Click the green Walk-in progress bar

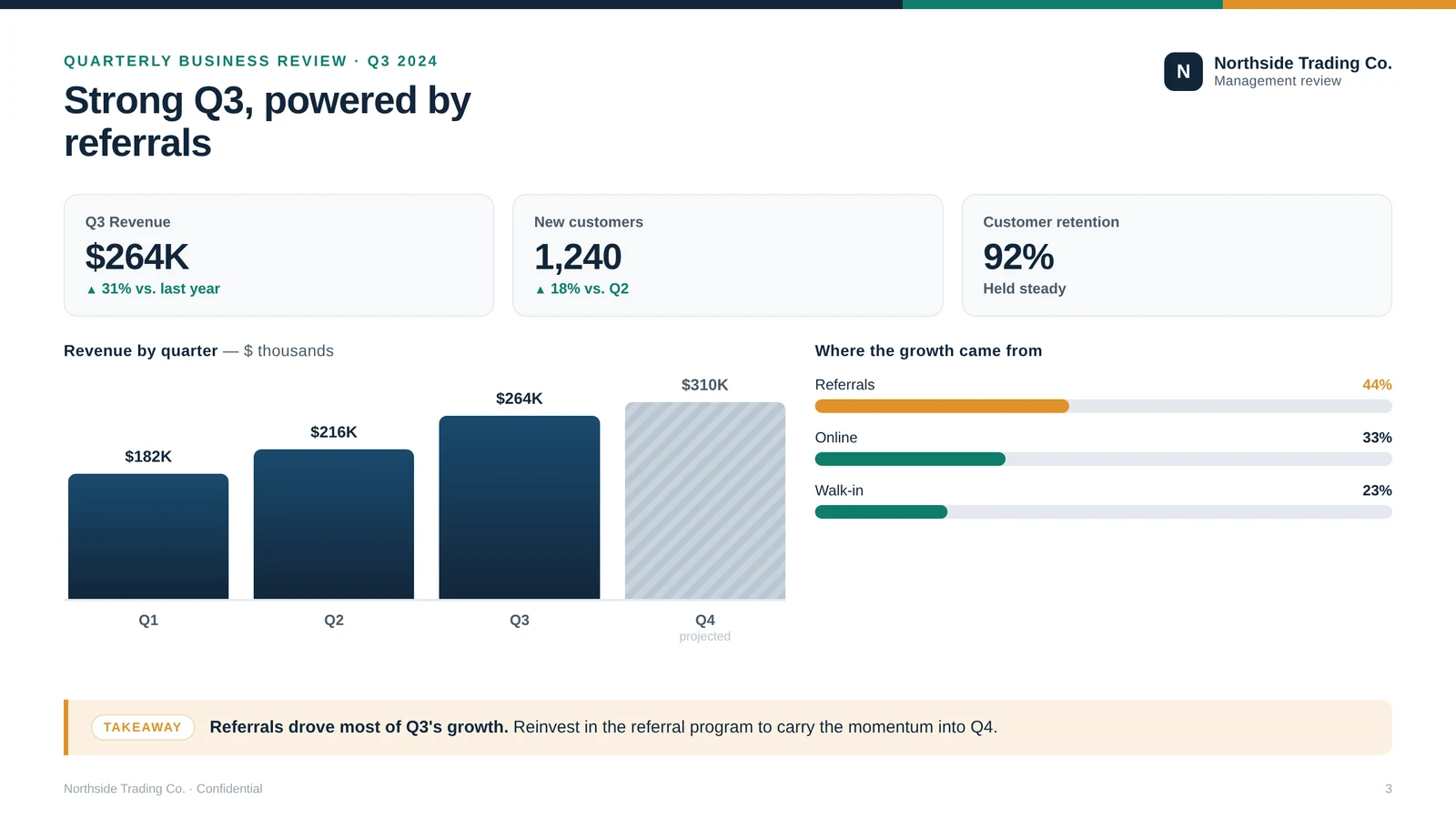(x=881, y=511)
